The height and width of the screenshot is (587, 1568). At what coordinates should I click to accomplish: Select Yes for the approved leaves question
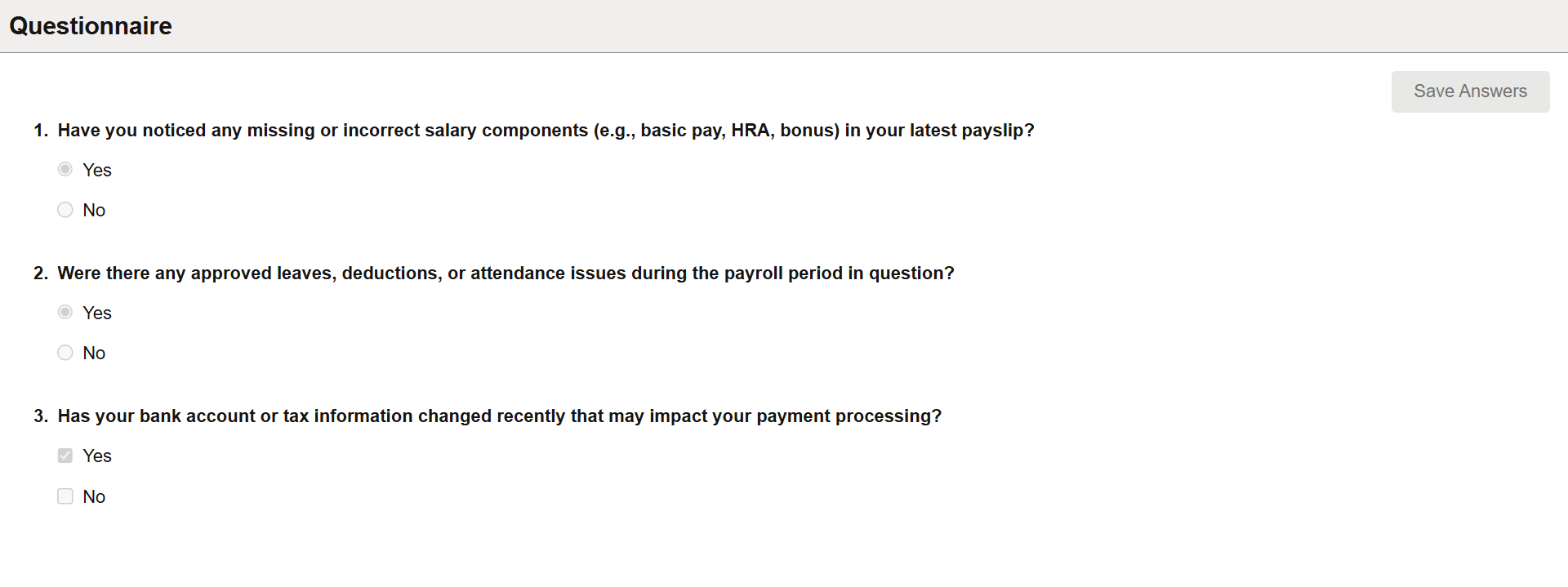(x=65, y=312)
